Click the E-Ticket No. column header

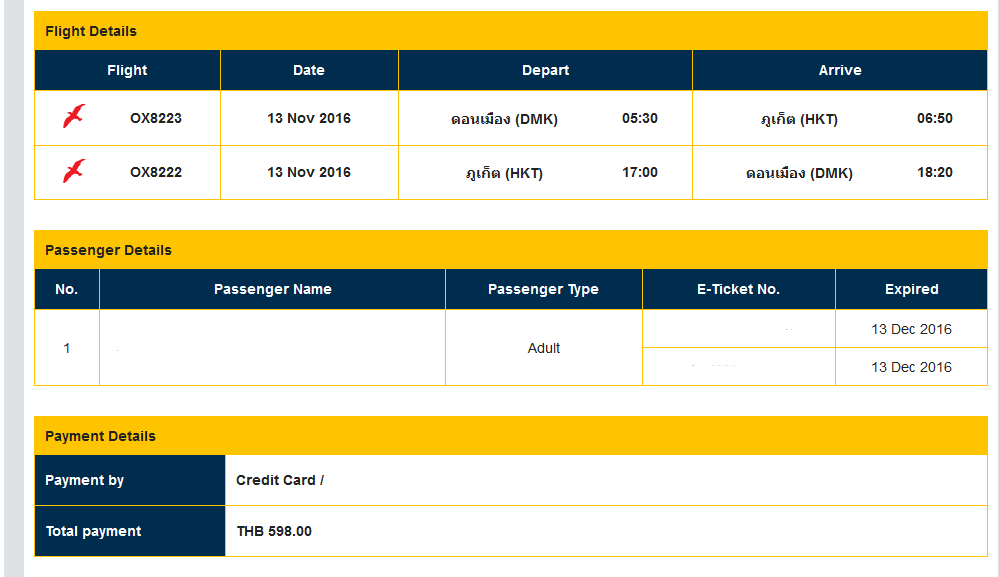coord(738,289)
